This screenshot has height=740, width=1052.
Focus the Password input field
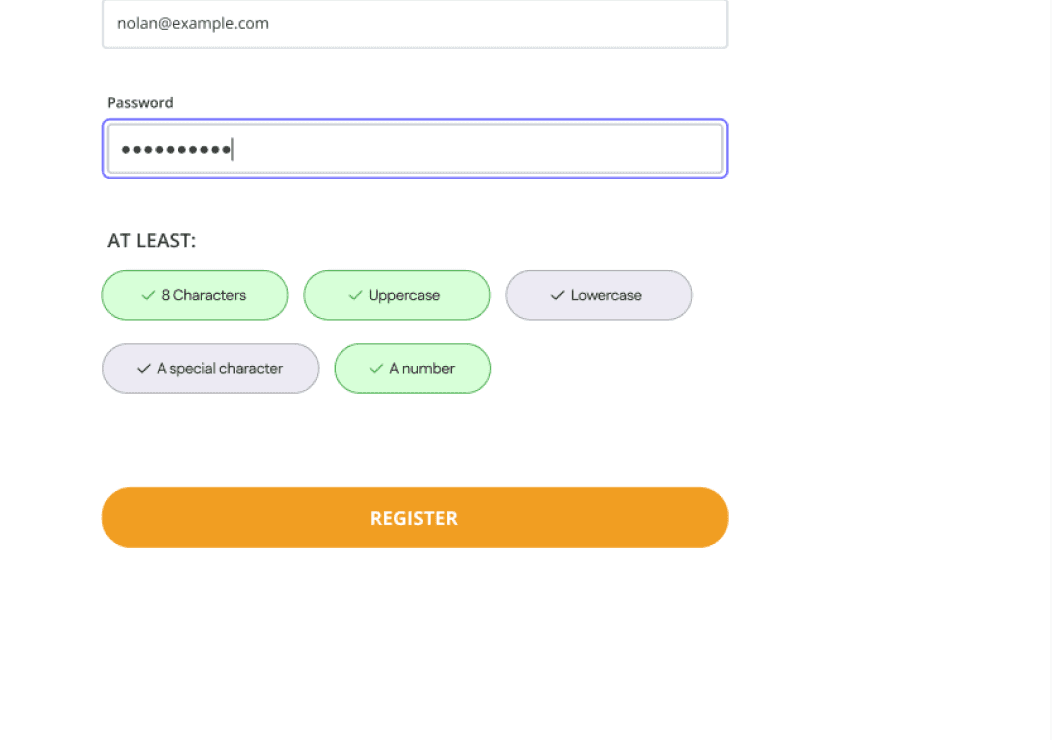415,149
